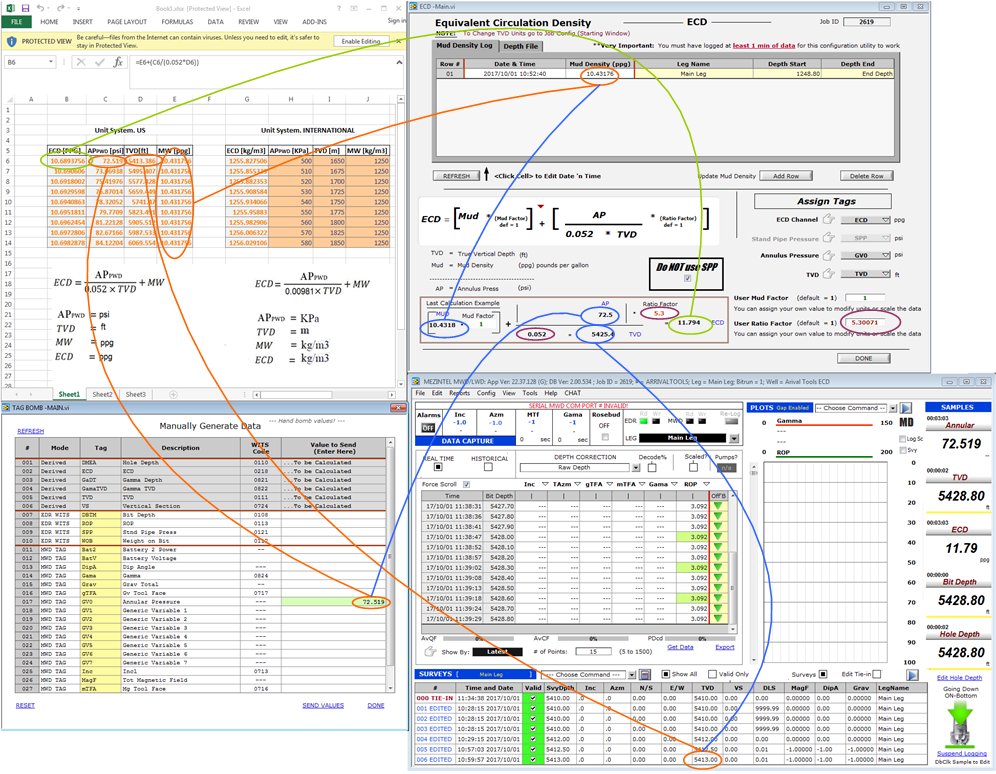The width and height of the screenshot is (996, 774).
Task: Click green OffB arrow in 11:39:29 row
Action: pos(718,618)
